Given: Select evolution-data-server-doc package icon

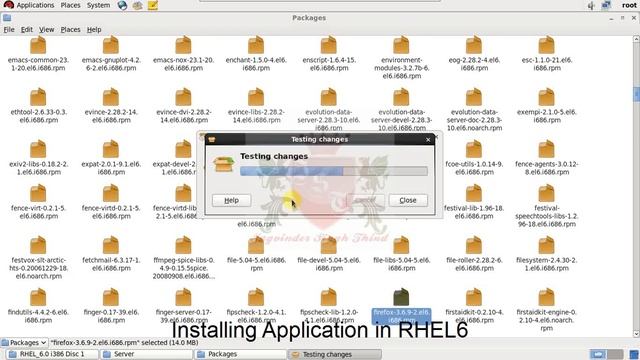Looking at the screenshot, I should (474, 97).
